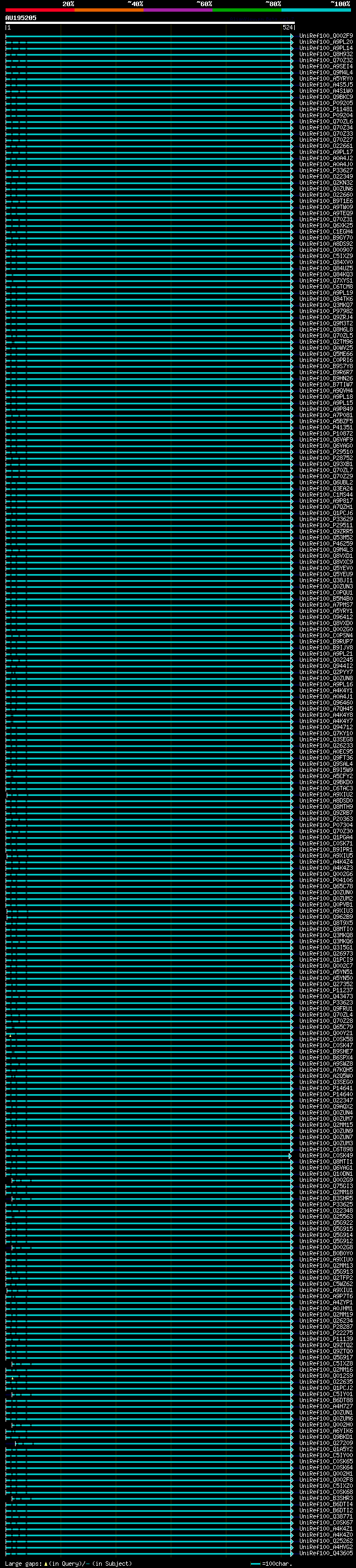The width and height of the screenshot is (356, 1568).
Task: Open hit UniRef100_Q2KN32
Action: 325,182
